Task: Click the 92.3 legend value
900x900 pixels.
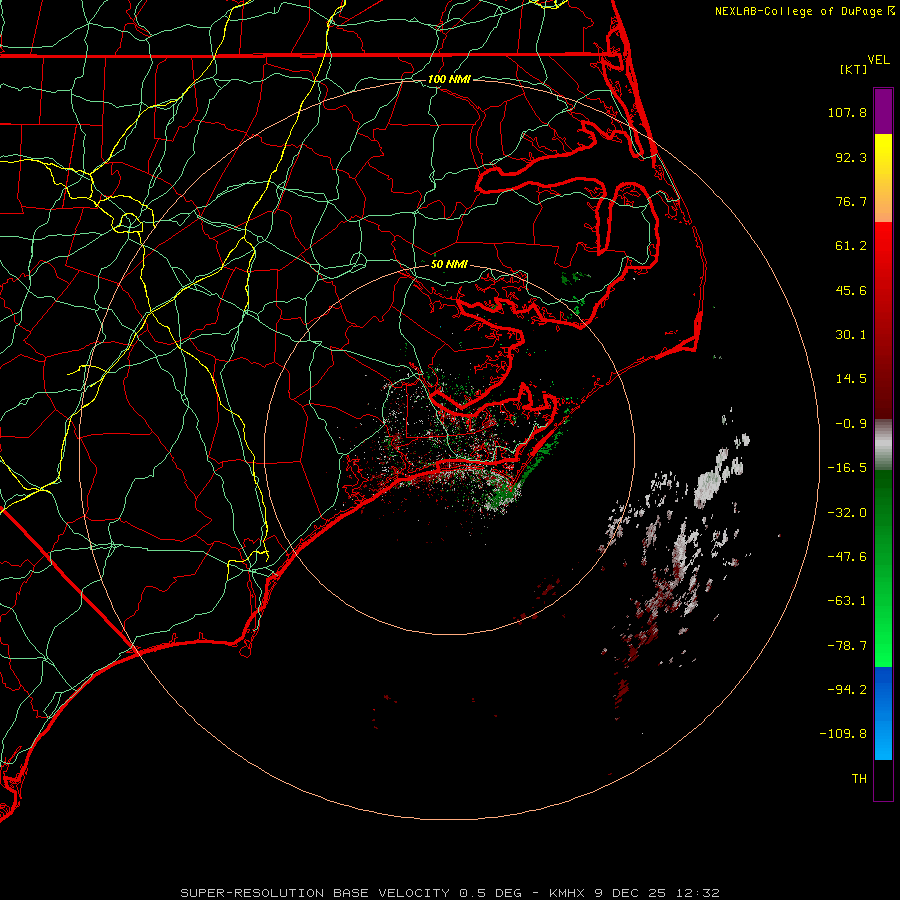Action: point(851,157)
